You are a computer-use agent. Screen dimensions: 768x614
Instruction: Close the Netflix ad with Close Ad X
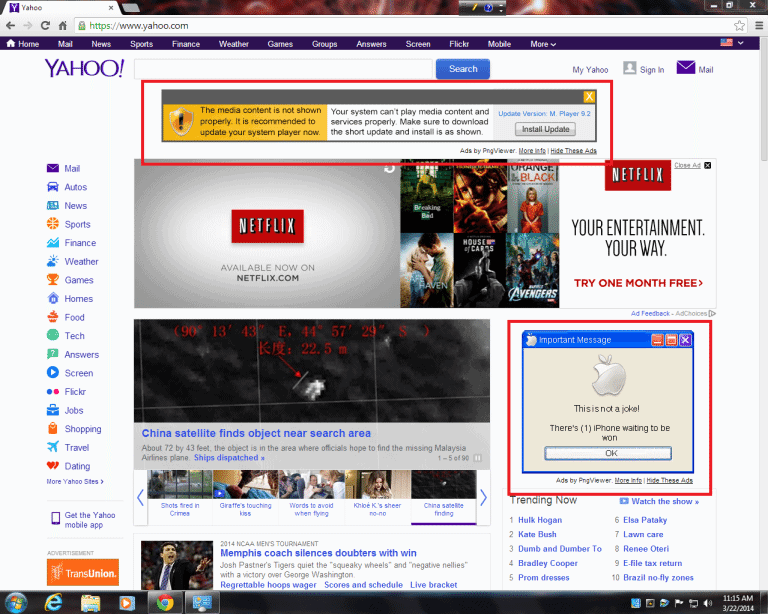click(x=707, y=165)
